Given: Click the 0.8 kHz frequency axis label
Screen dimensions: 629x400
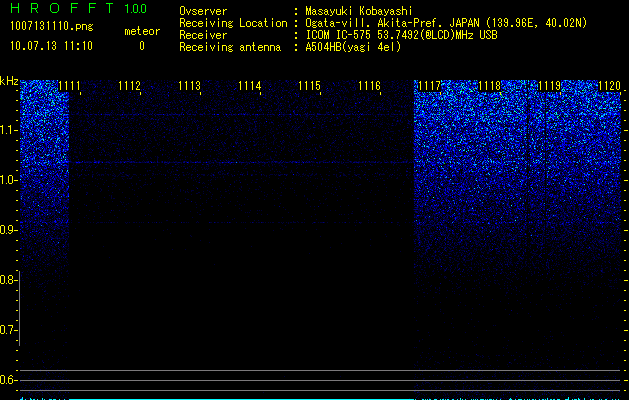Looking at the screenshot, I should [8, 280].
